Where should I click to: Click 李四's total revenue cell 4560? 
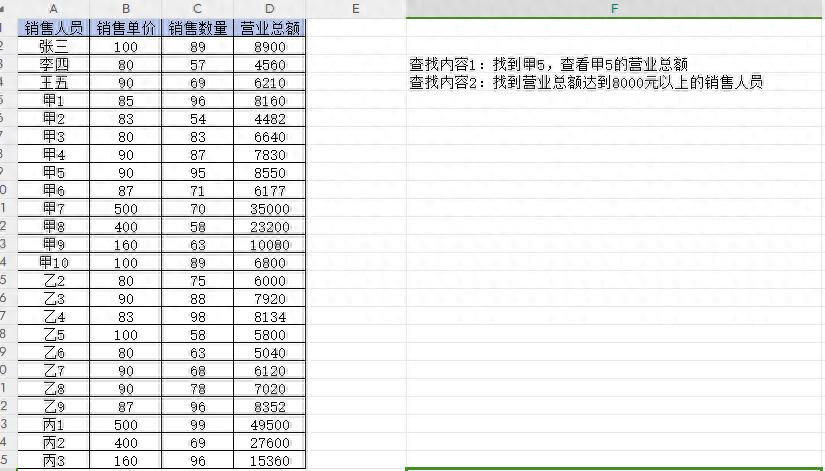[x=269, y=64]
